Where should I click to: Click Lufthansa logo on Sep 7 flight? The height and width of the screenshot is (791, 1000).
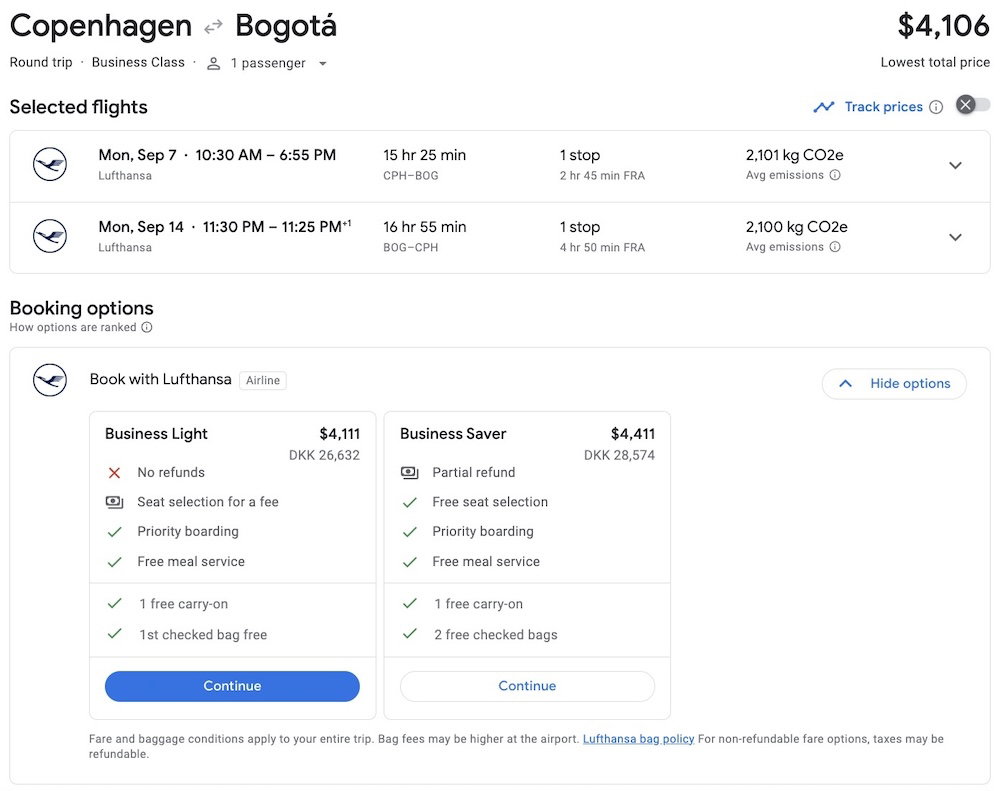click(50, 165)
